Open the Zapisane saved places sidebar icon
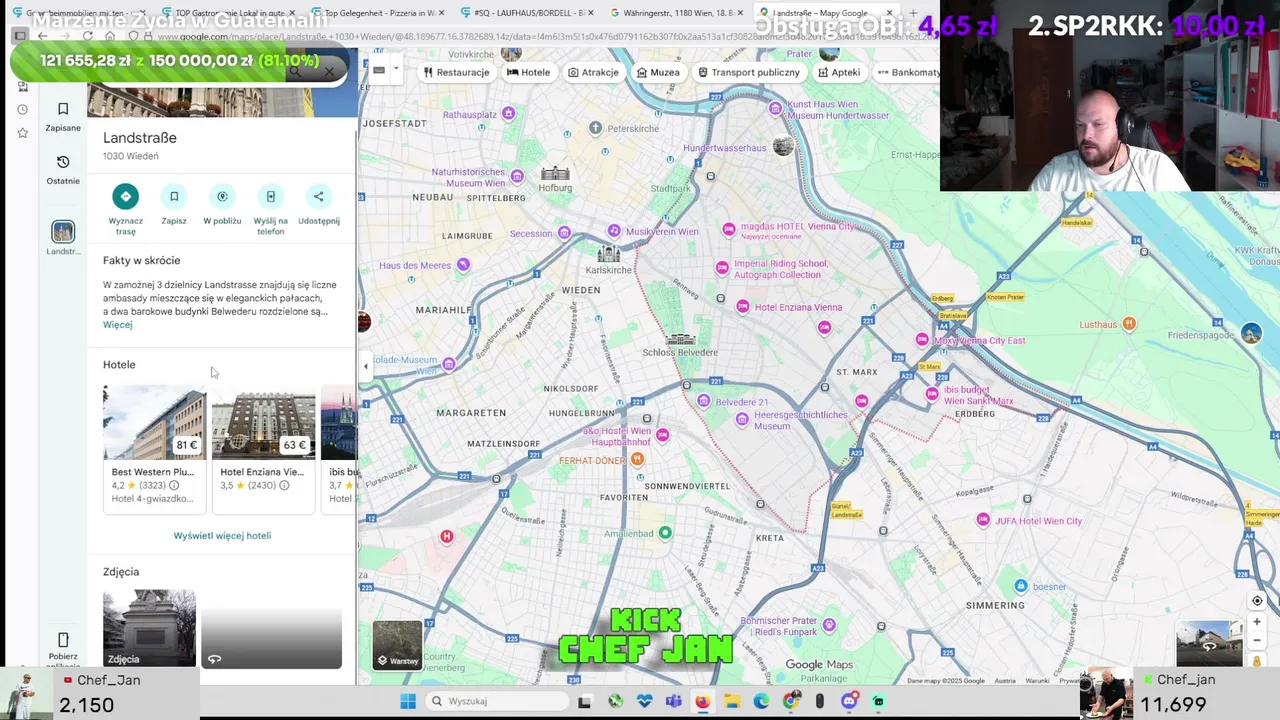This screenshot has height=720, width=1280. (x=63, y=109)
